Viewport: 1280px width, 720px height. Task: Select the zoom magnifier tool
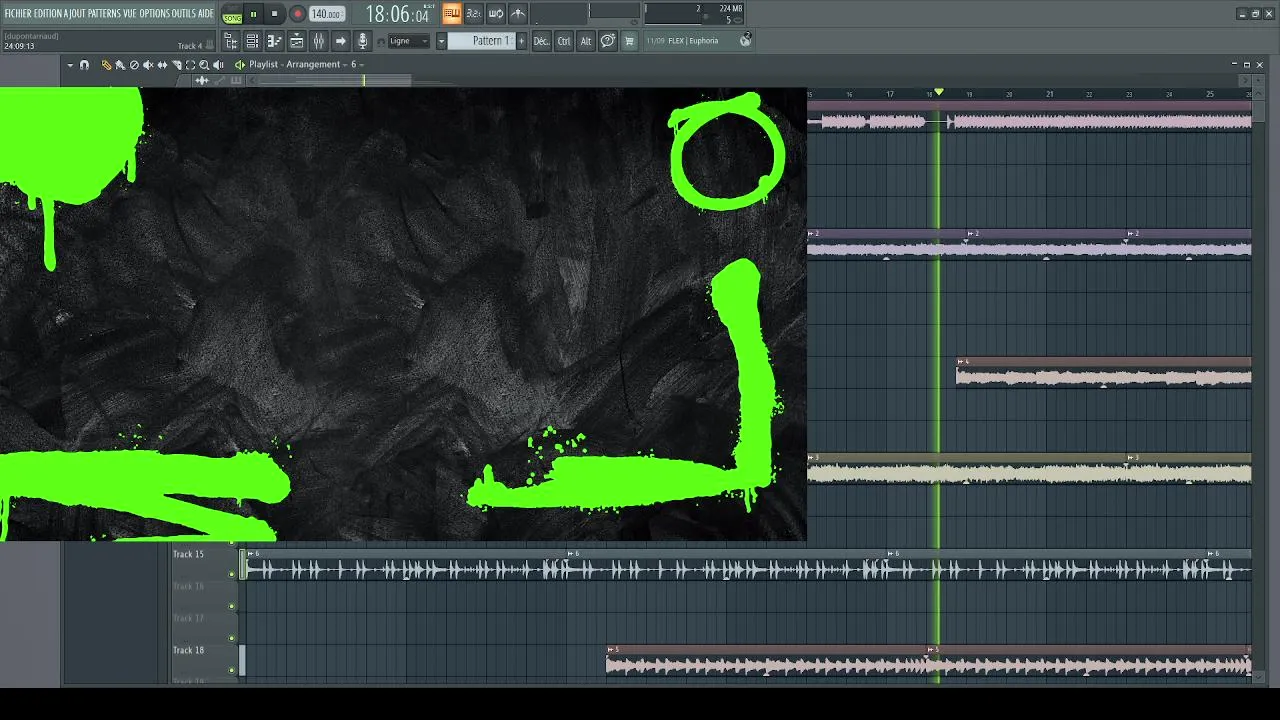(204, 65)
